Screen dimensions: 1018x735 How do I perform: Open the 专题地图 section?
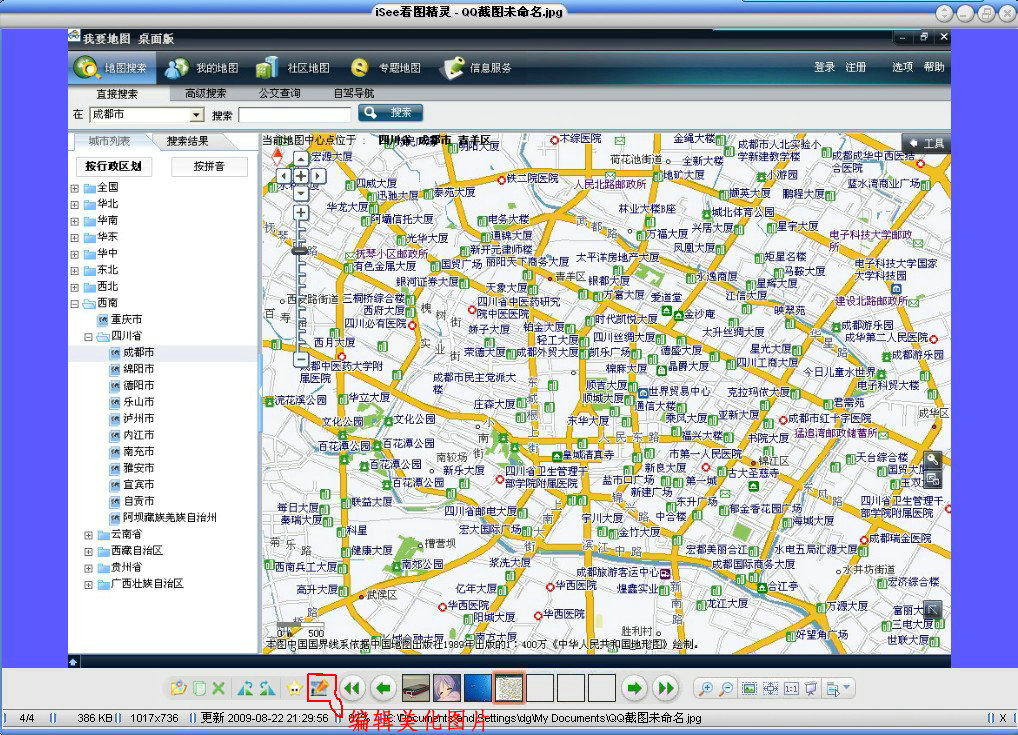[x=385, y=67]
